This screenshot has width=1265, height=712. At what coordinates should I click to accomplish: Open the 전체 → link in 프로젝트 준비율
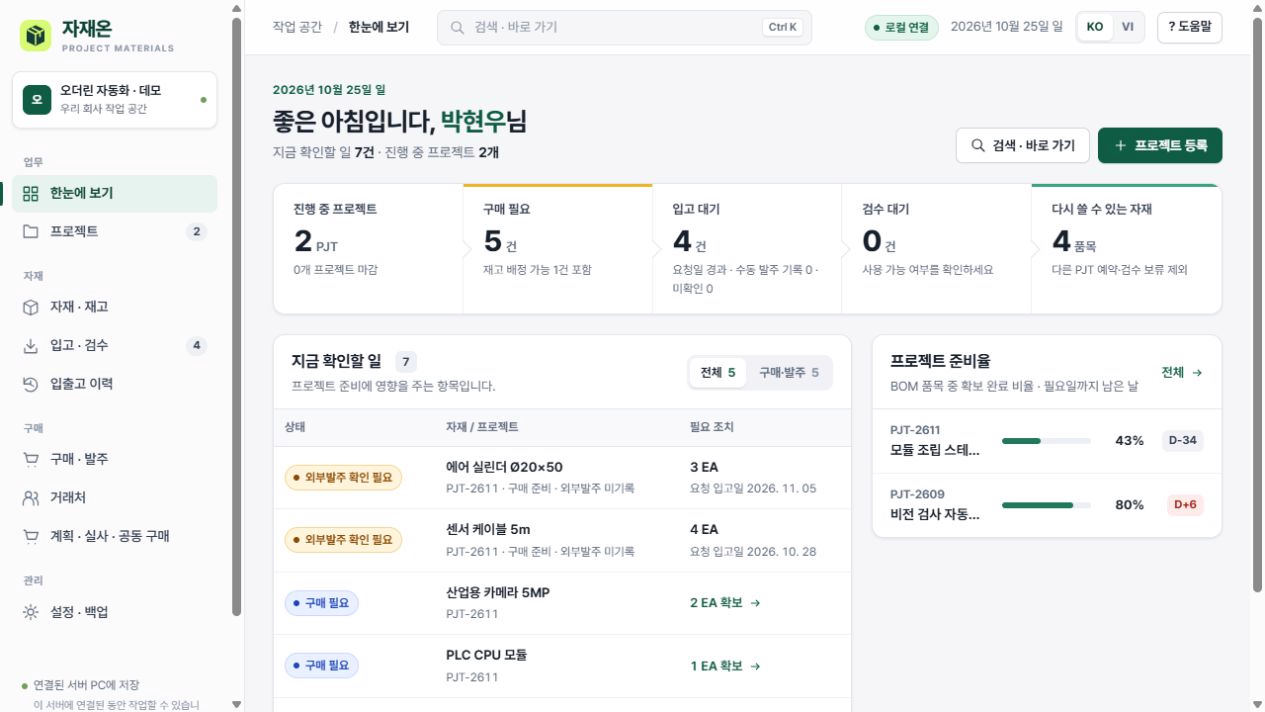pyautogui.click(x=1182, y=373)
